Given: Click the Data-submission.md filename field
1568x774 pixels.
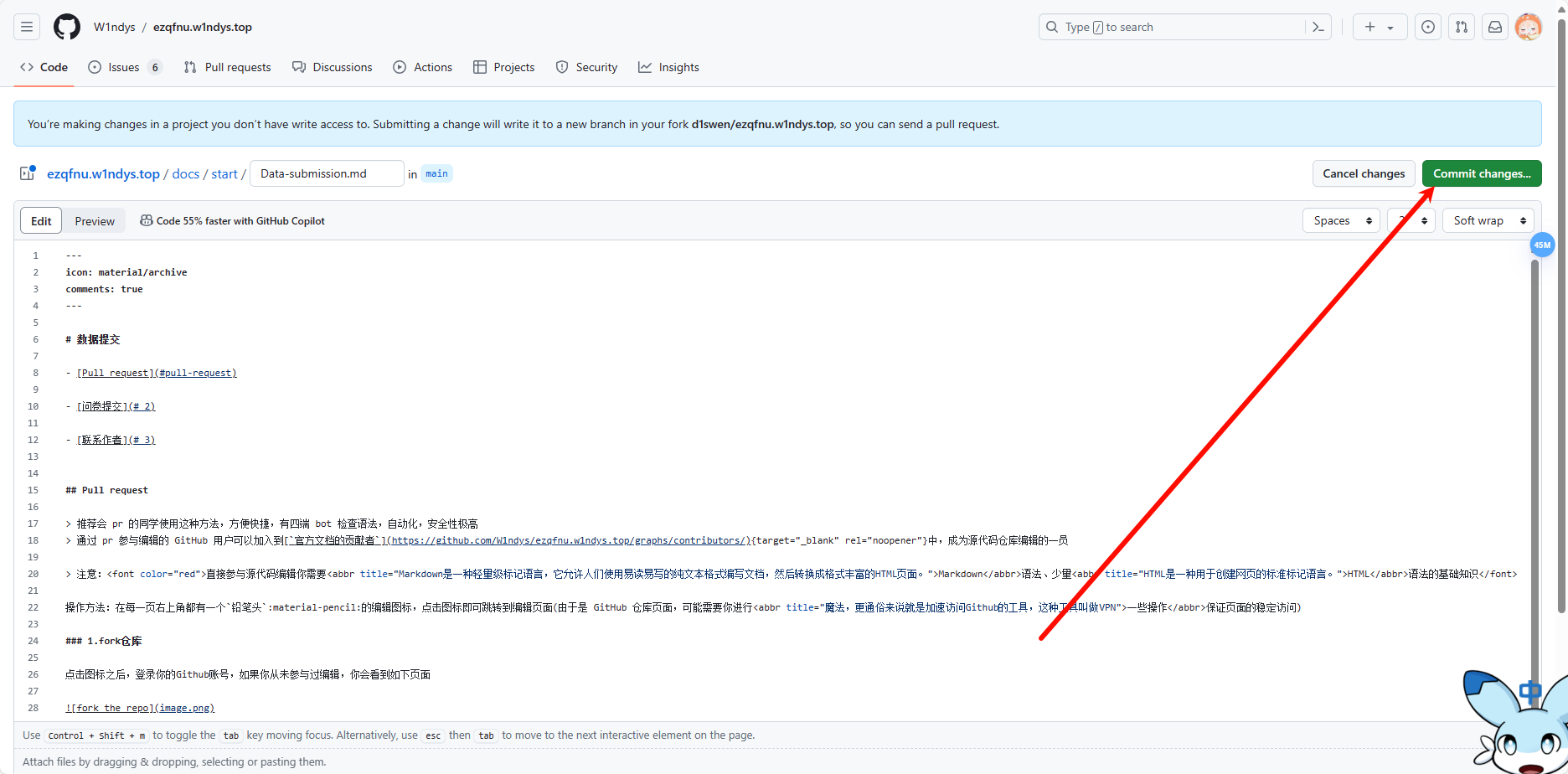Looking at the screenshot, I should pyautogui.click(x=327, y=173).
